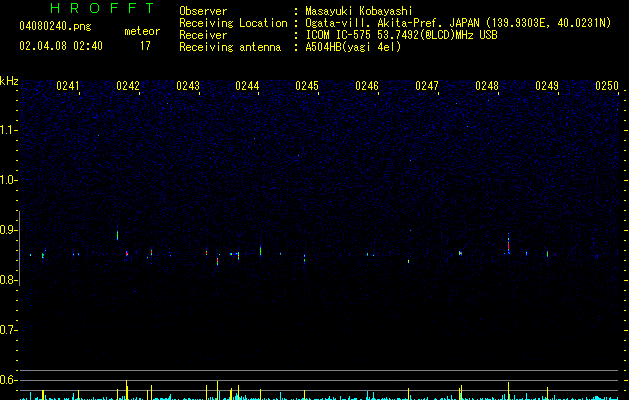Click the Receiver label
Screen dimensions: 629x400
pos(203,35)
